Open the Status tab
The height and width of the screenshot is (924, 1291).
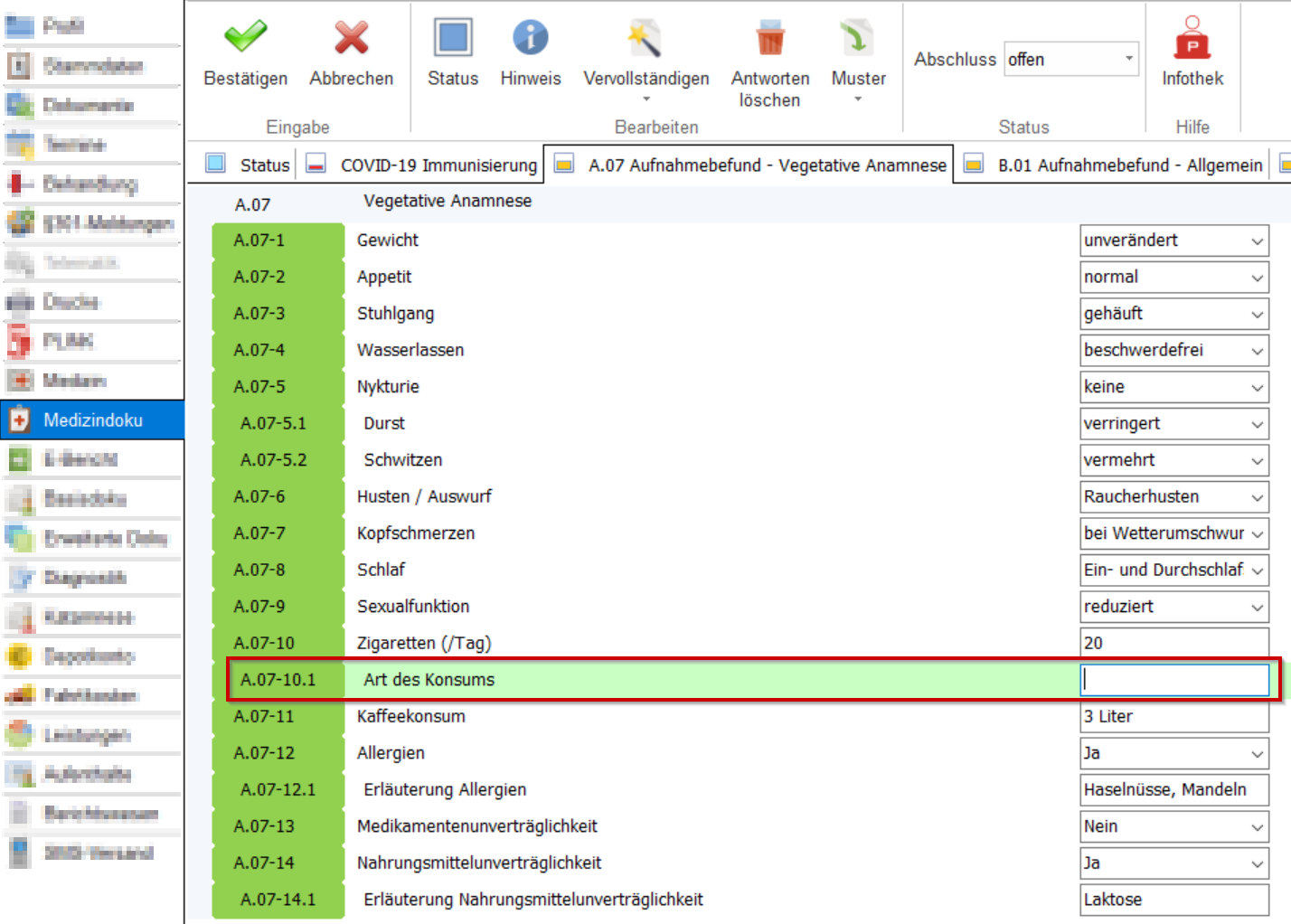coord(264,165)
